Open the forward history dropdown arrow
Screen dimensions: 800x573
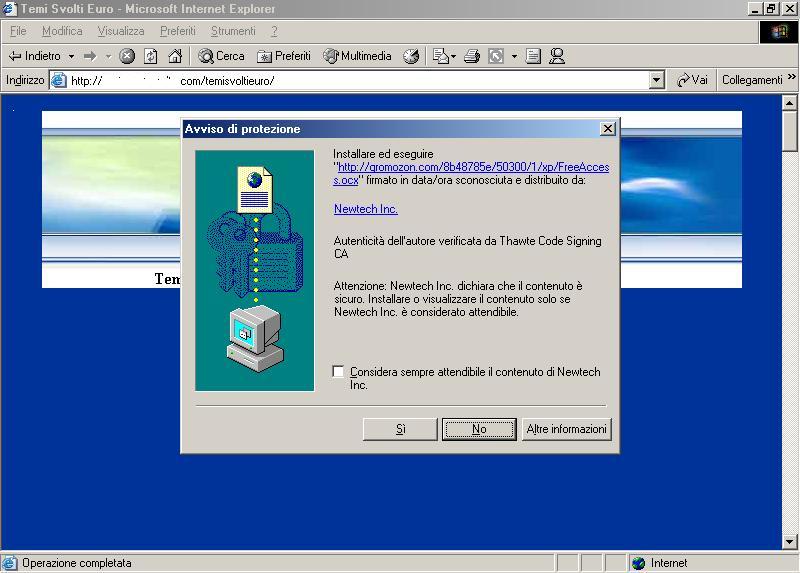point(108,56)
